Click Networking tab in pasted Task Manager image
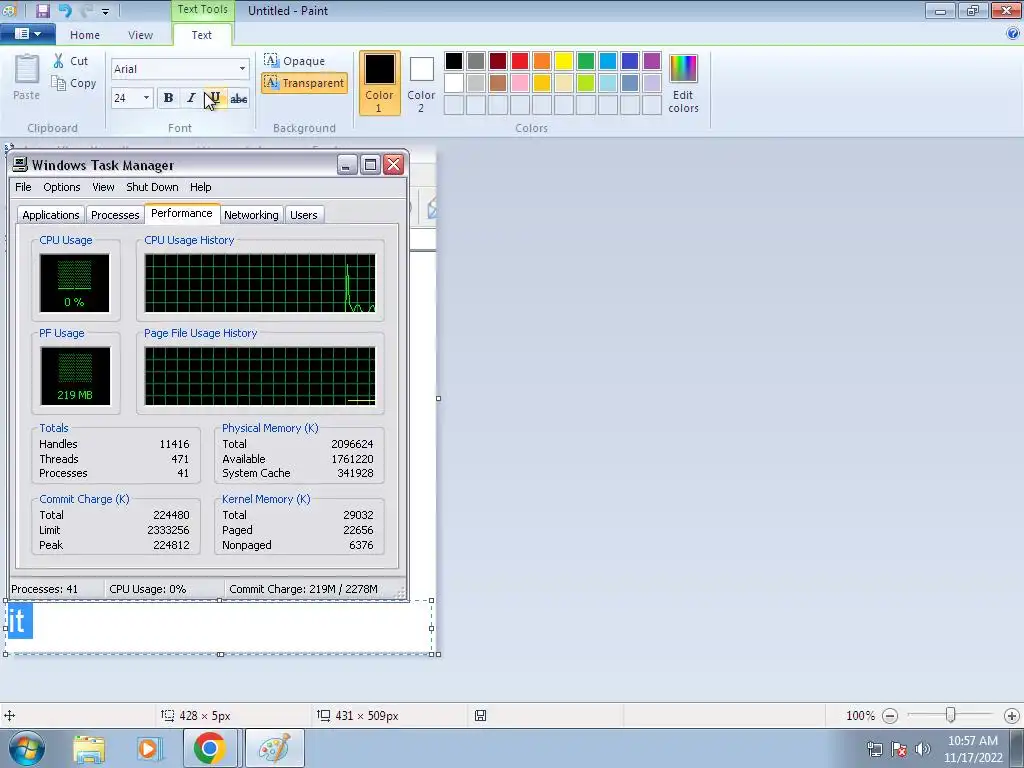 [x=251, y=215]
